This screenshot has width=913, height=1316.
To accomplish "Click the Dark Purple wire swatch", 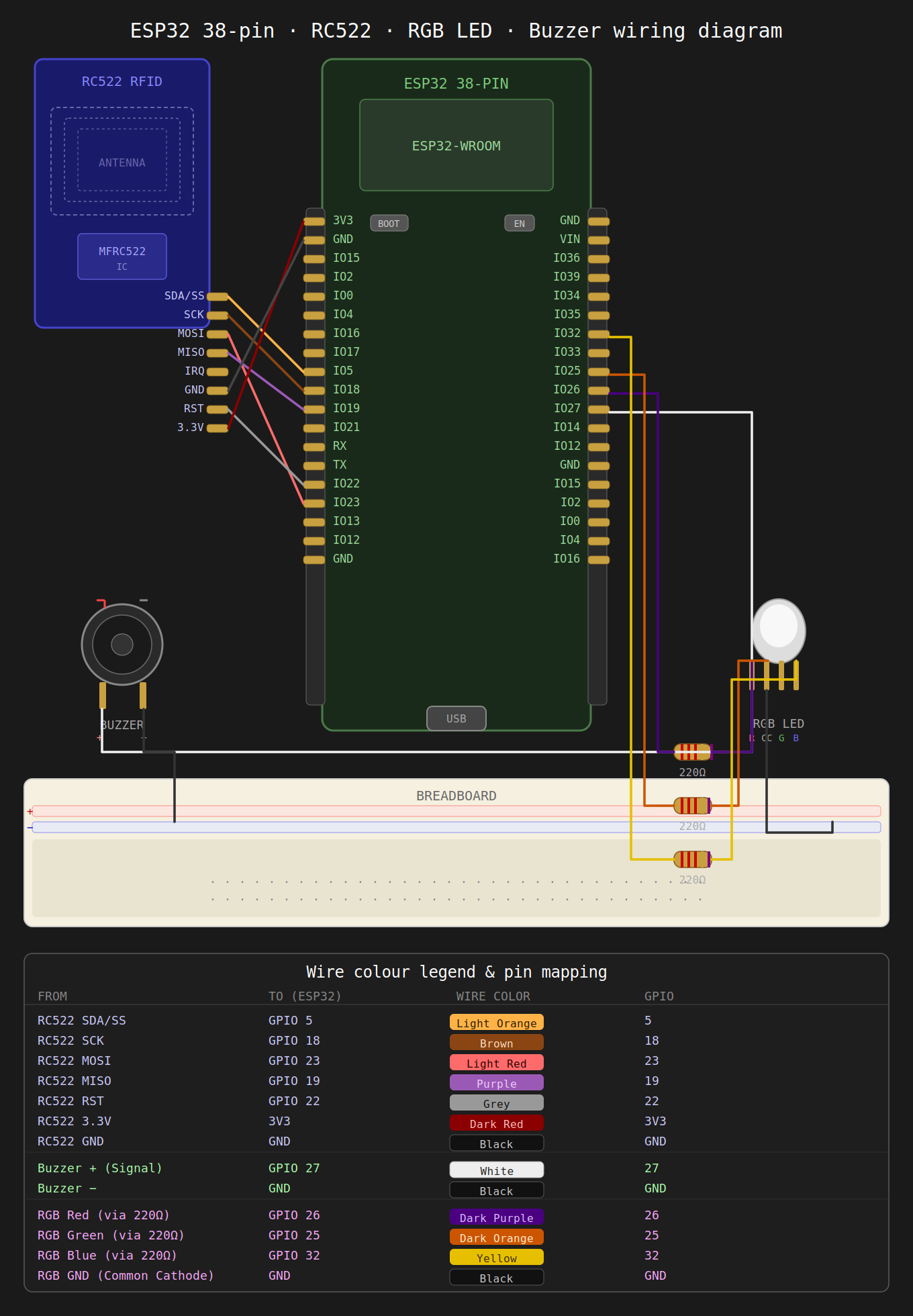I will (x=497, y=1217).
